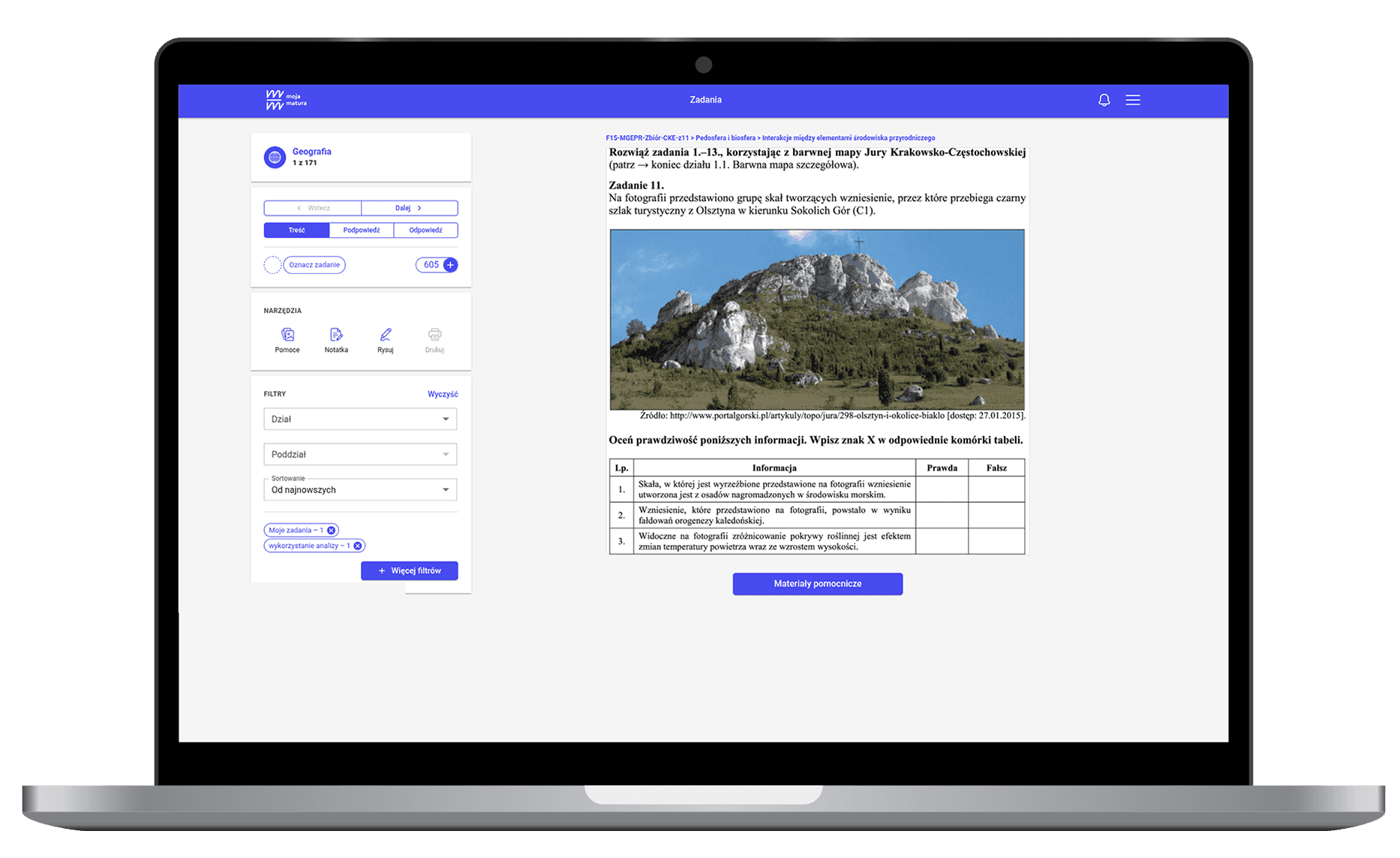
Task: Go to next task with Dalej
Action: click(409, 208)
